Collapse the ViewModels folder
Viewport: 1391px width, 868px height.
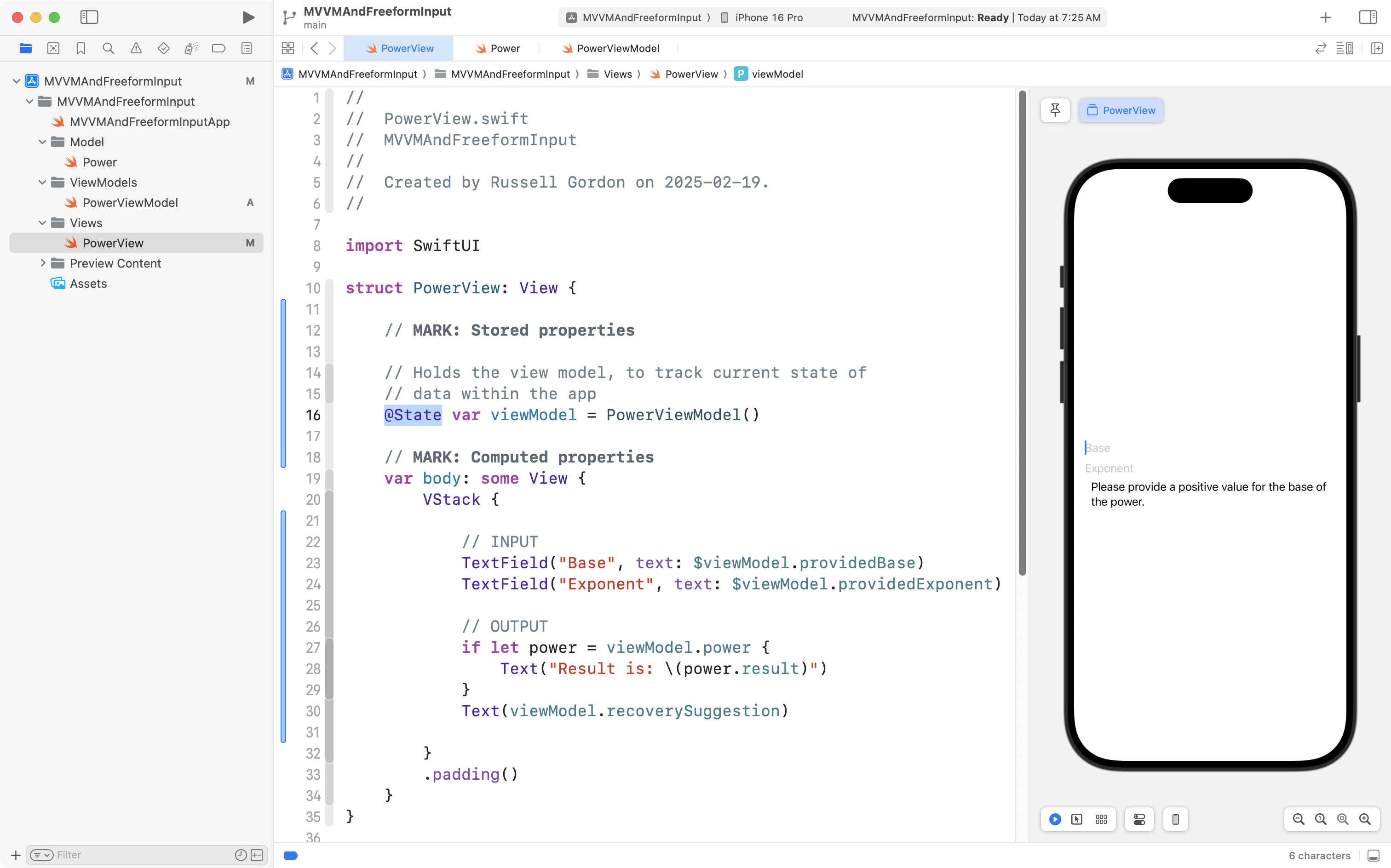(42, 183)
